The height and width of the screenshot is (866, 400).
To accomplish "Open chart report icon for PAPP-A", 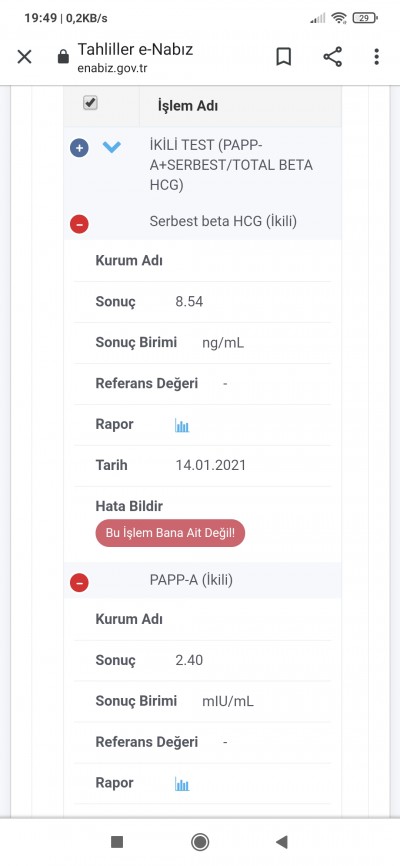I will coord(182,784).
